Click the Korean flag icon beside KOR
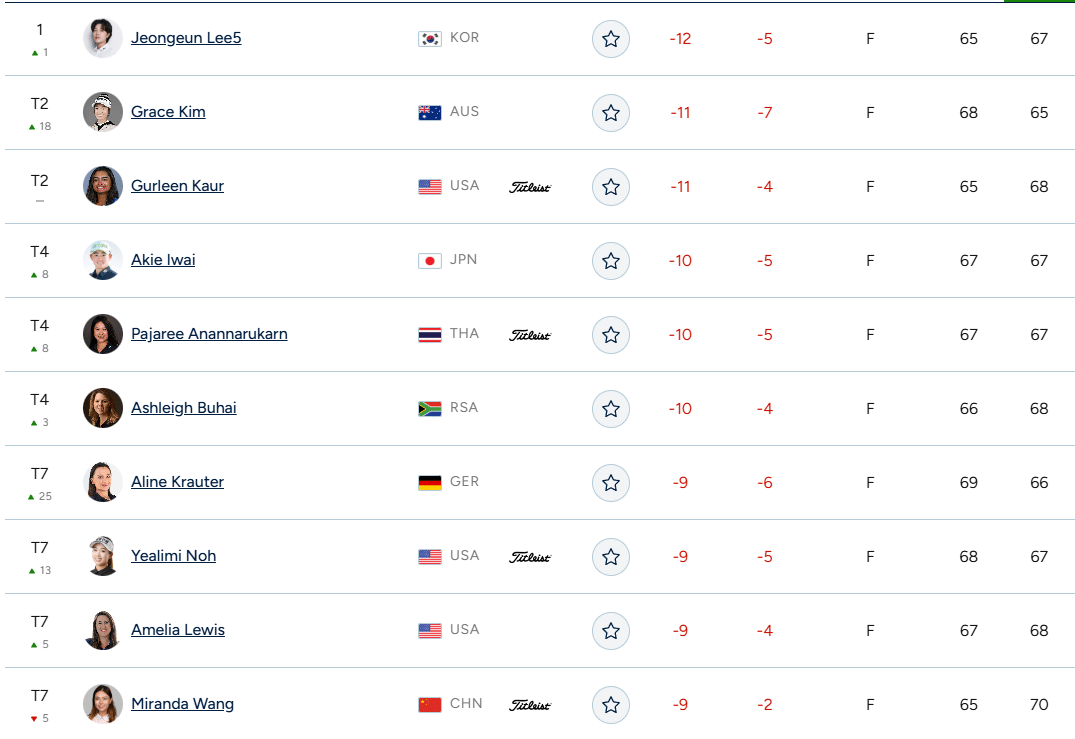Image resolution: width=1075 pixels, height=739 pixels. tap(430, 39)
